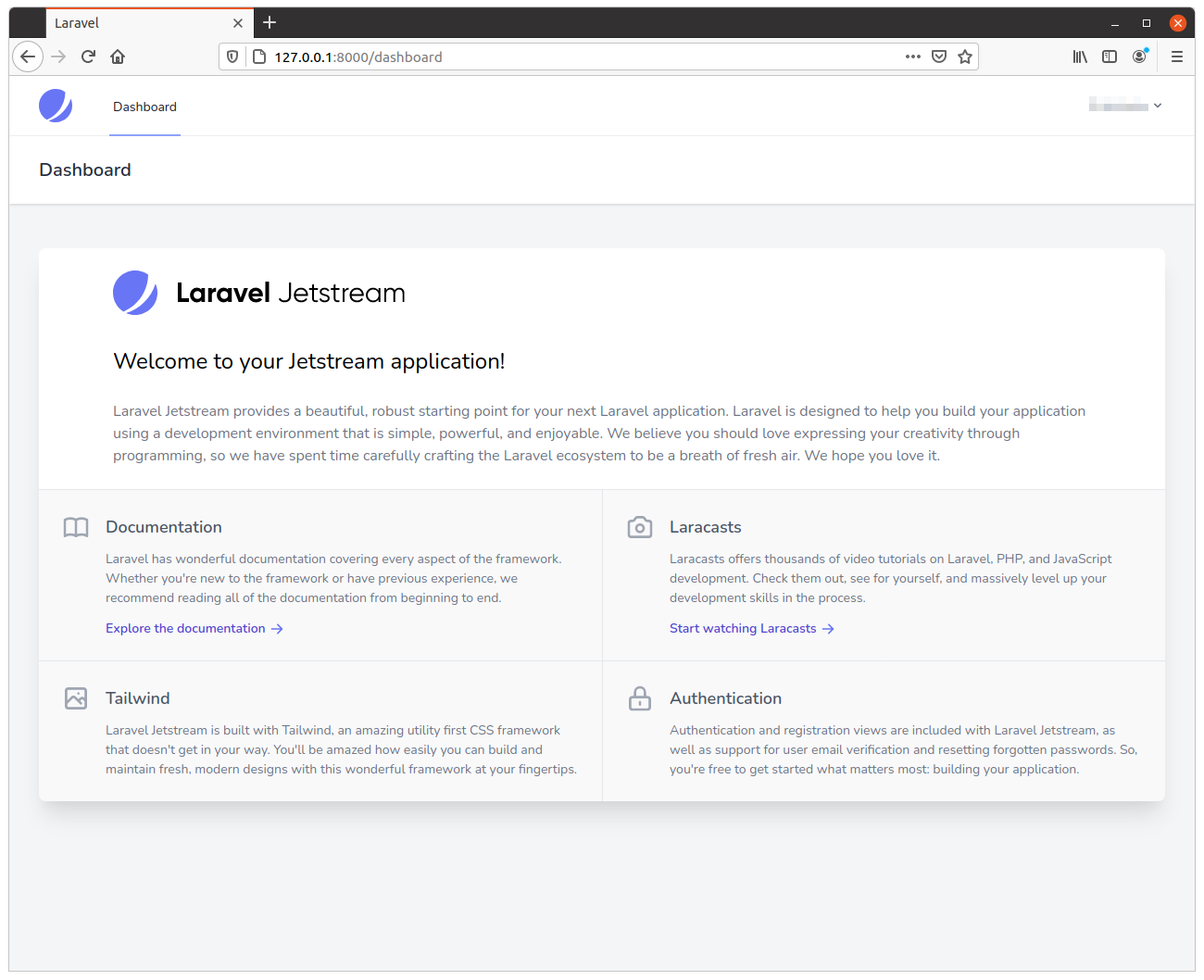Screen dimensions: 1204x980
Task: Open the library via its toolbar icon
Action: pyautogui.click(x=1080, y=57)
